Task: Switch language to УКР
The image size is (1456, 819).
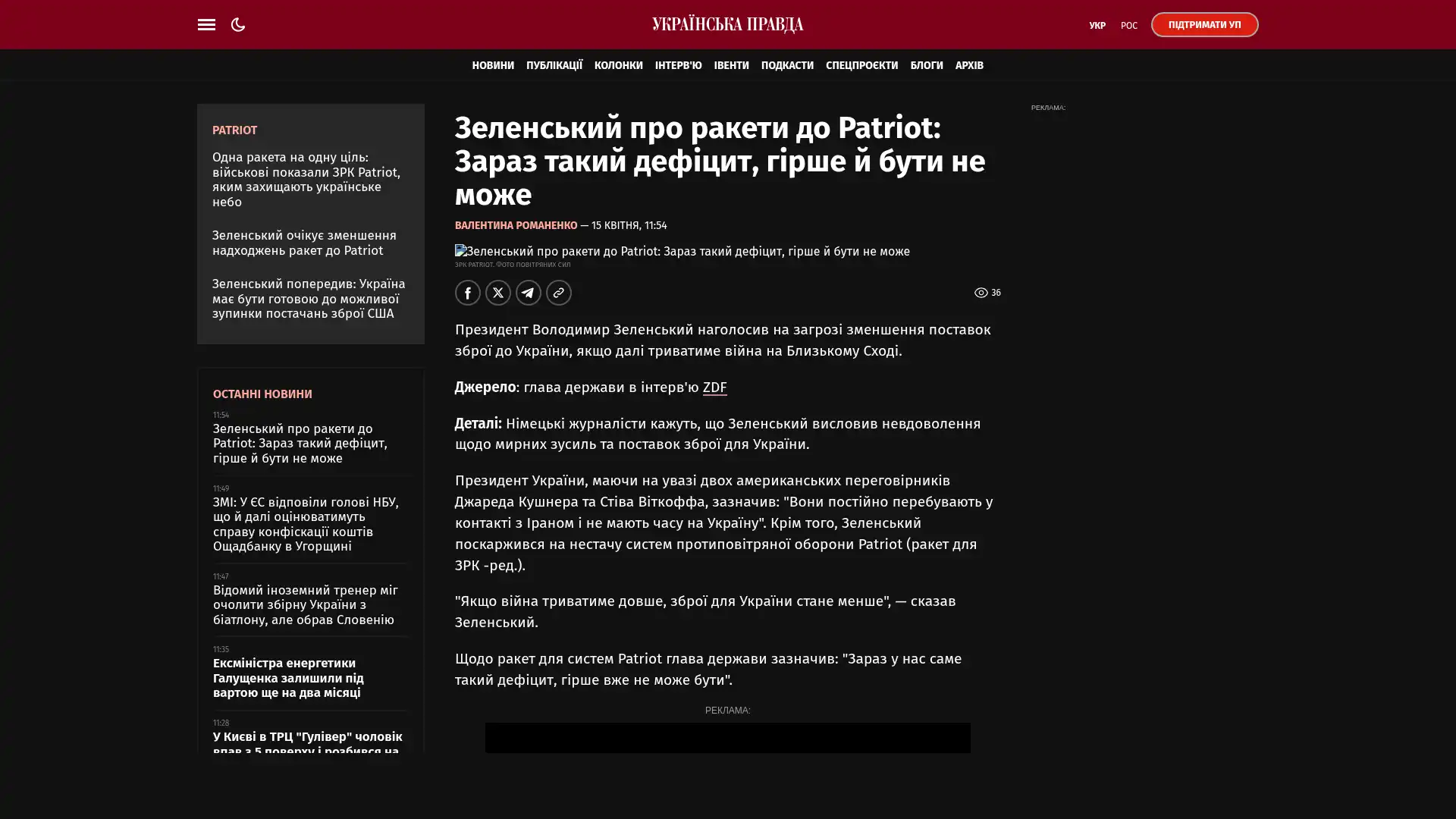Action: [1097, 25]
